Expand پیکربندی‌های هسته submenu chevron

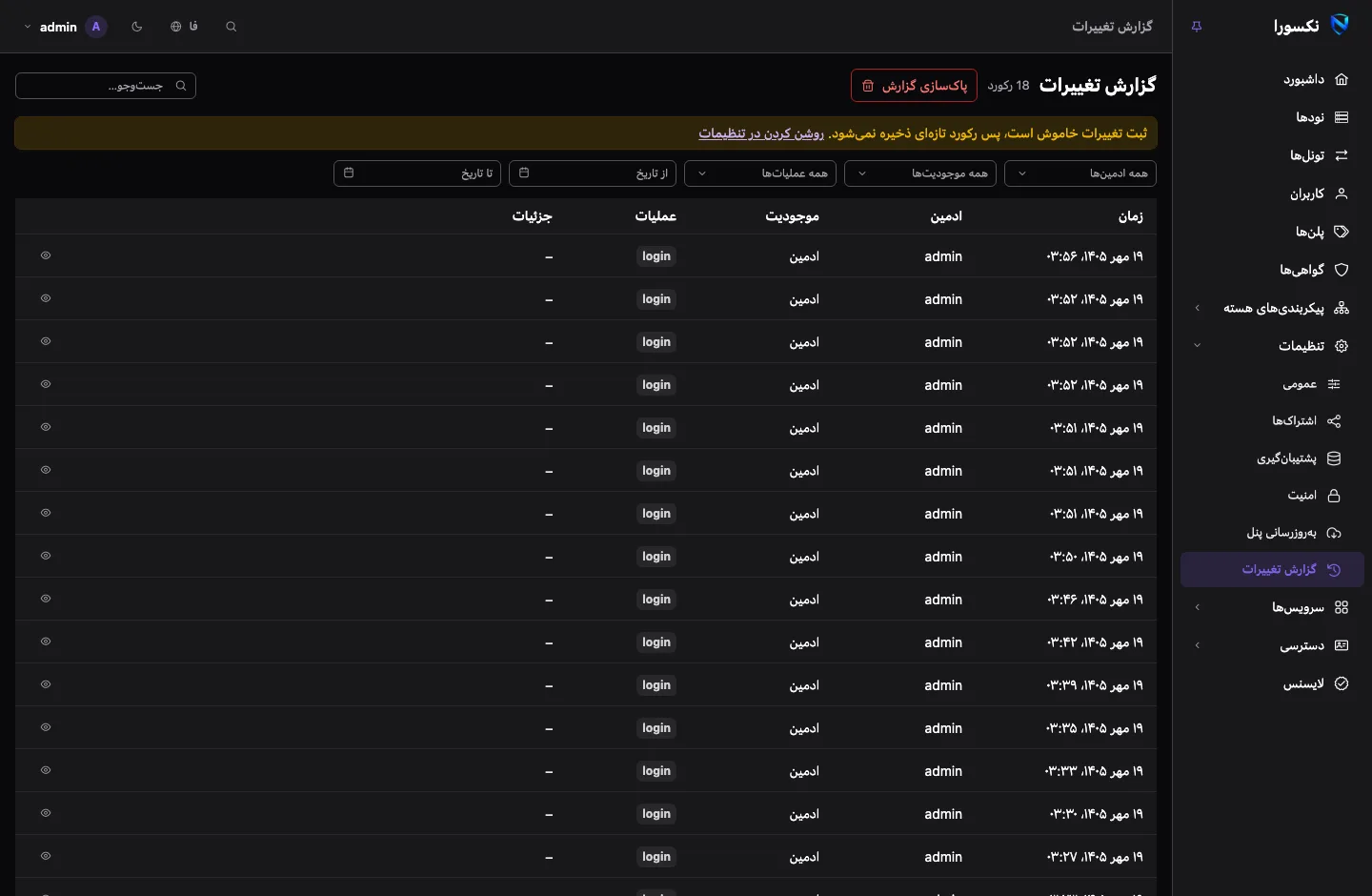[x=1198, y=308]
